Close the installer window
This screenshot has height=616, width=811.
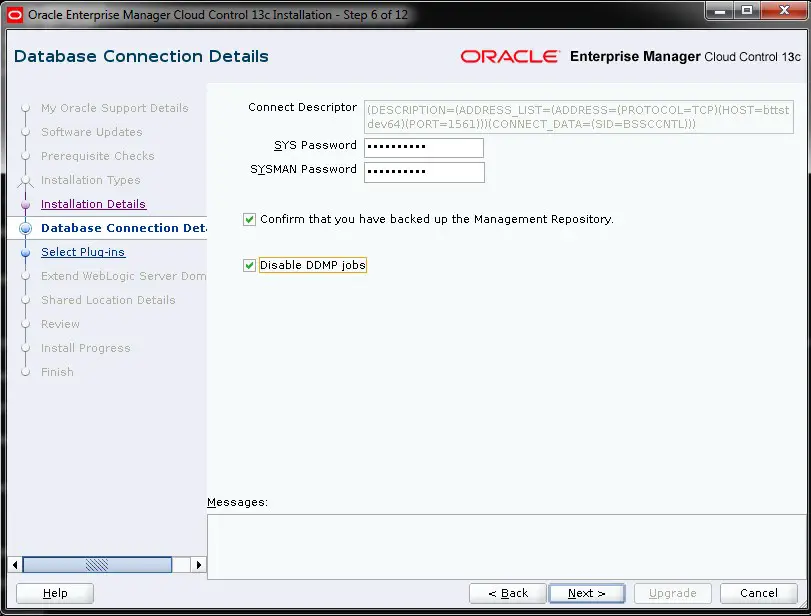point(784,10)
